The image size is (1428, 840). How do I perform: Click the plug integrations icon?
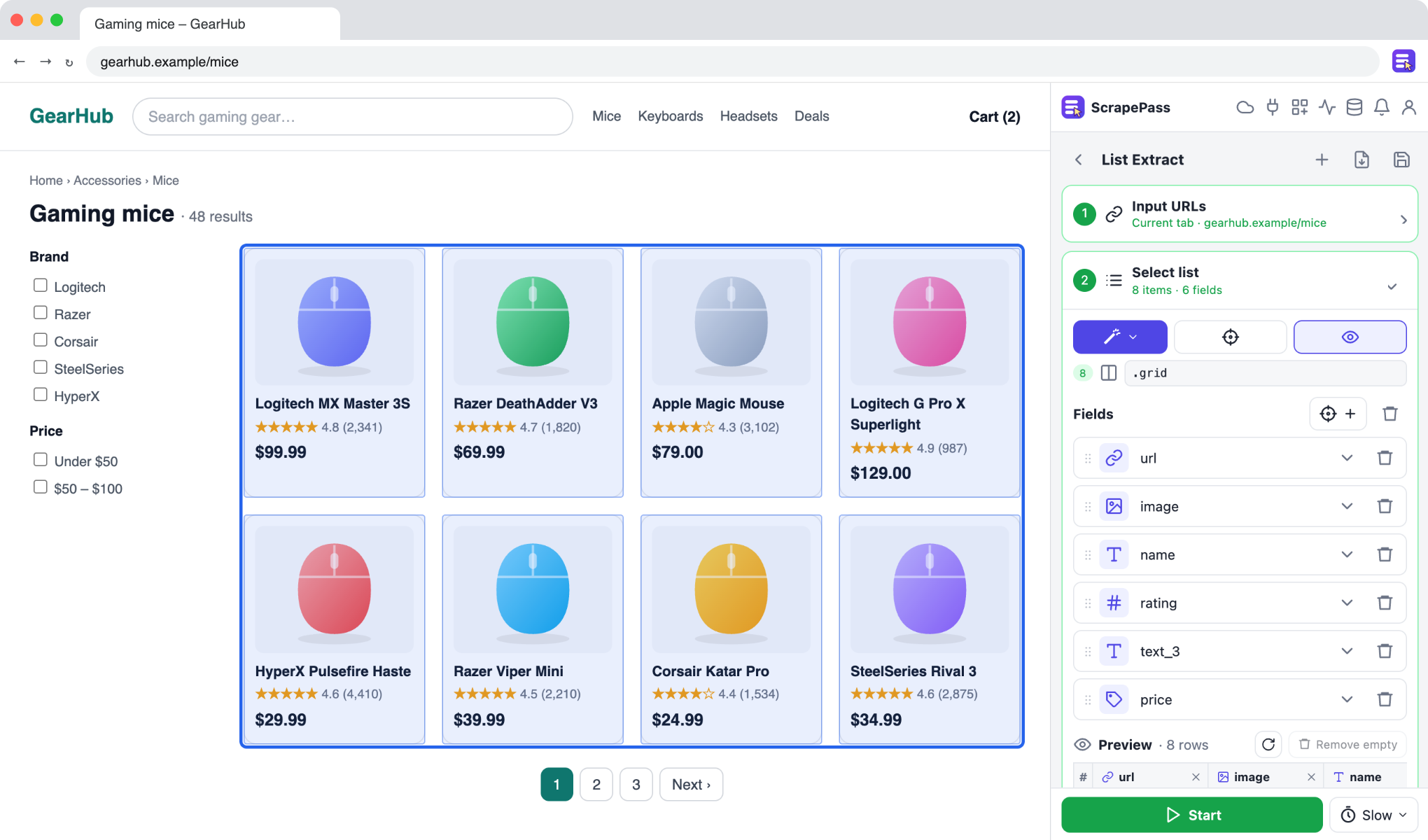pos(1273,107)
